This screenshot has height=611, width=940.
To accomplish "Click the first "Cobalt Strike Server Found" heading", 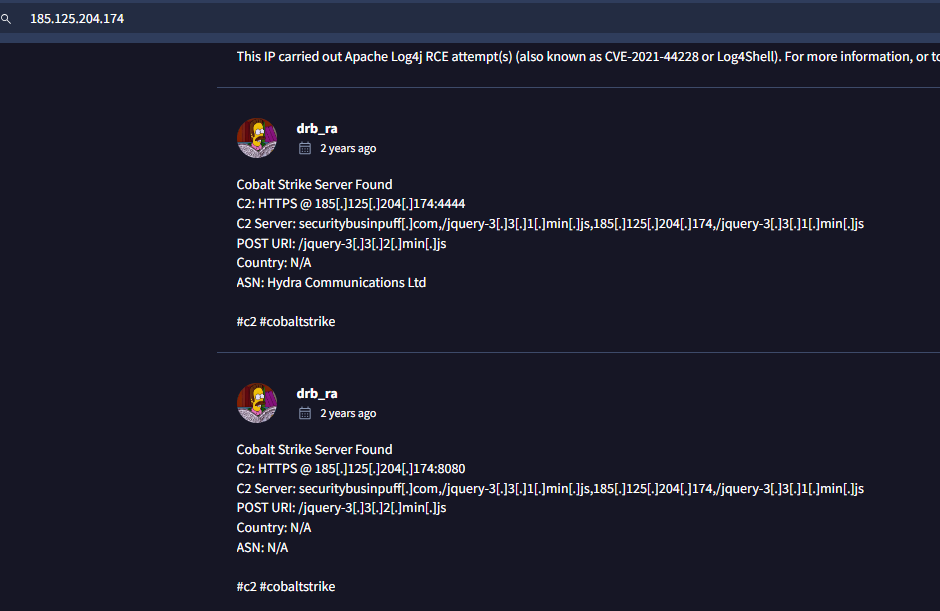I will (314, 184).
